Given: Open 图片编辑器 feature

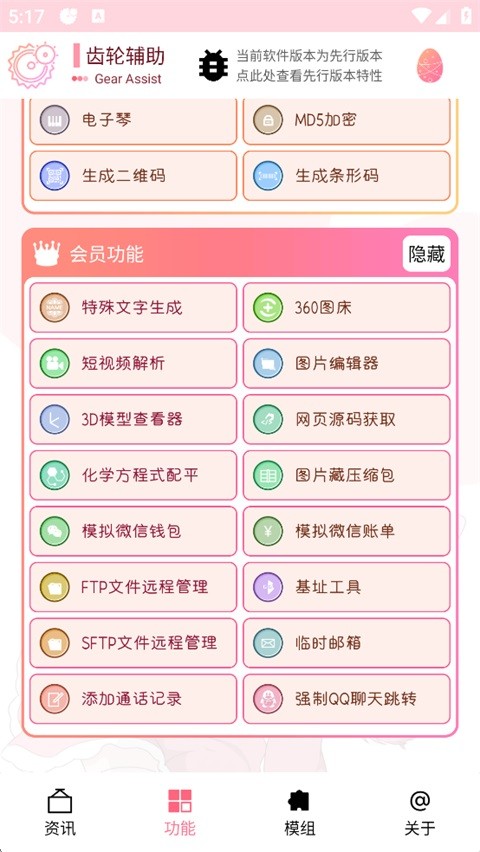Looking at the screenshot, I should (x=347, y=364).
